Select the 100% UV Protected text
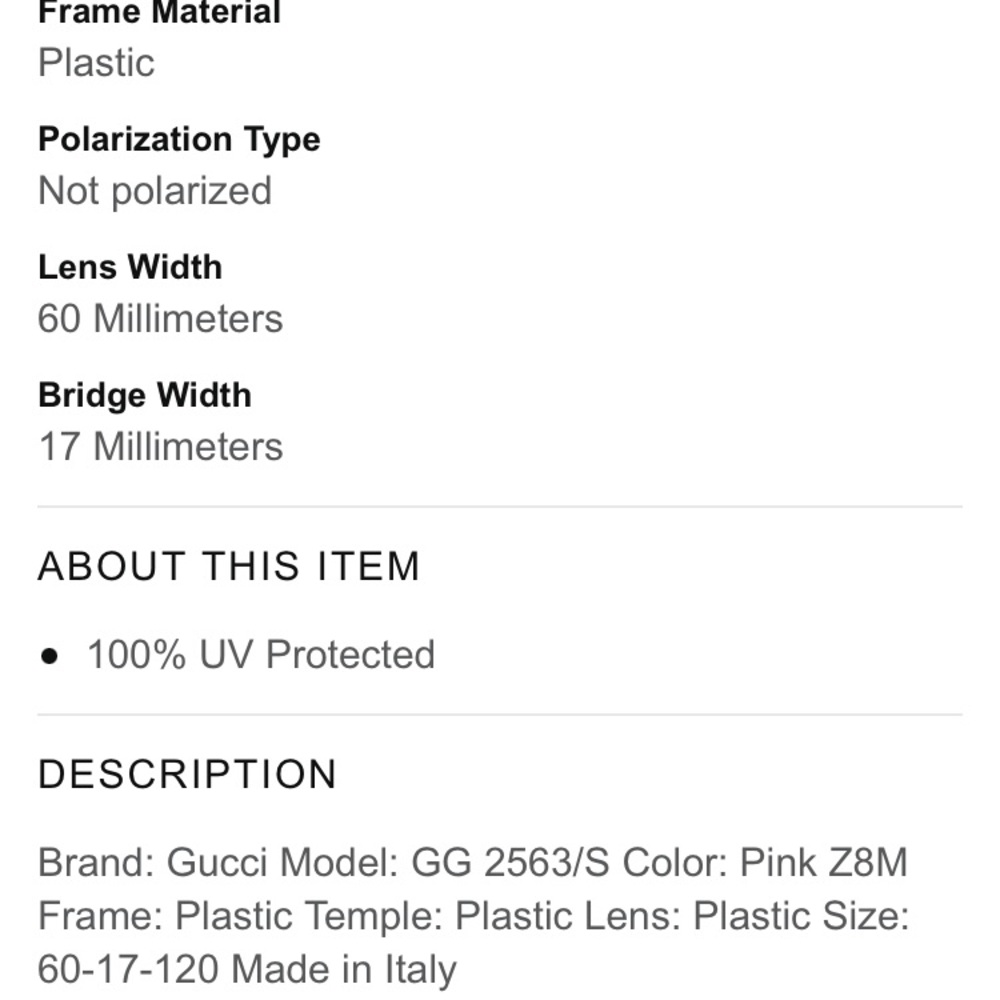Image resolution: width=1000 pixels, height=1000 pixels. pyautogui.click(x=261, y=655)
